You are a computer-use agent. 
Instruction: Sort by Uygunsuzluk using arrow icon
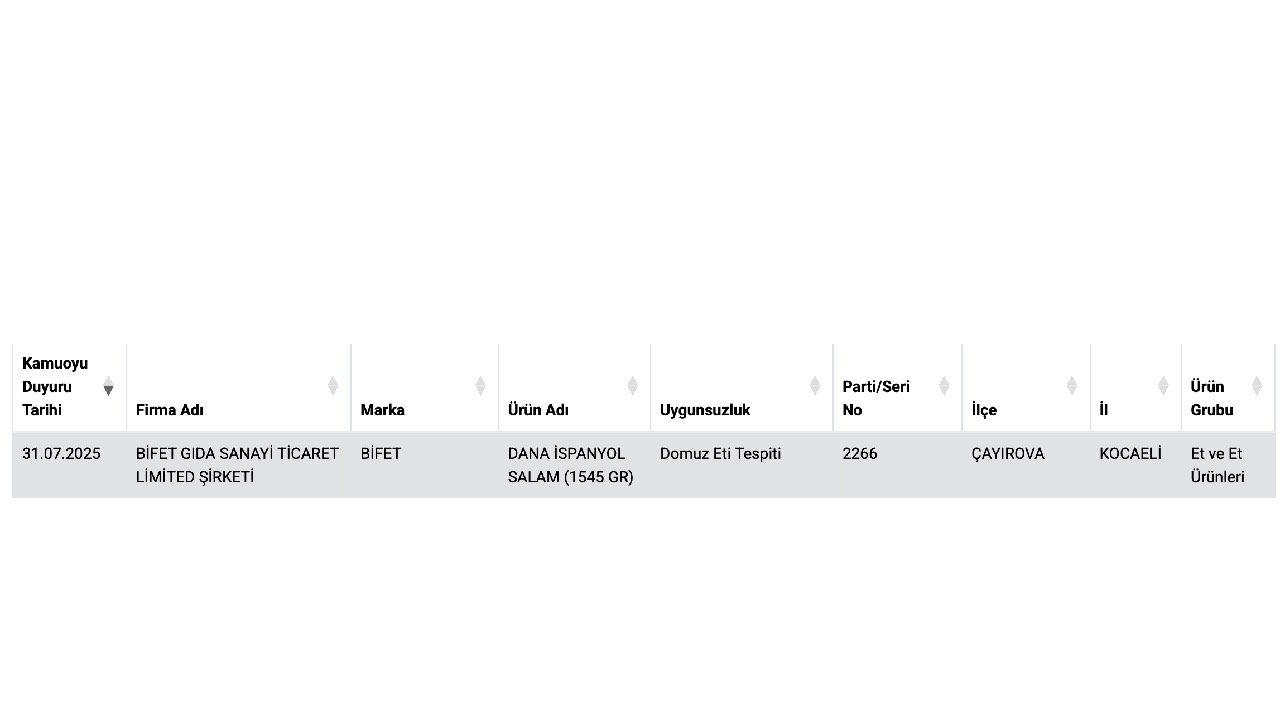coord(815,386)
